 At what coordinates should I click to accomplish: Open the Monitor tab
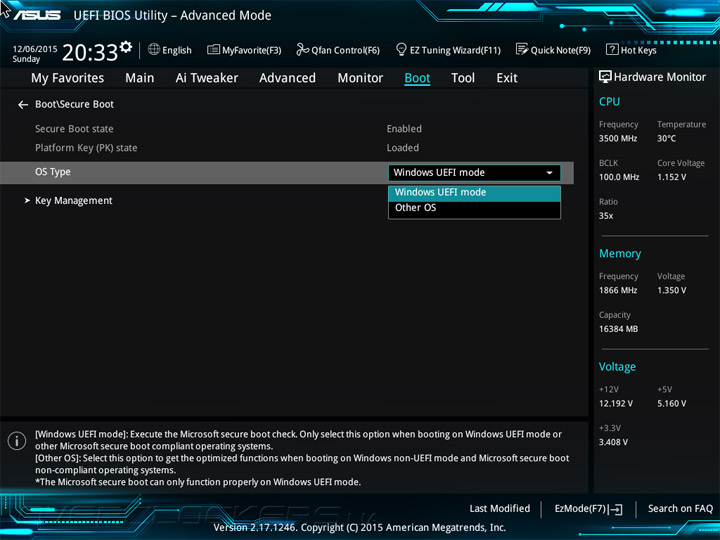360,78
